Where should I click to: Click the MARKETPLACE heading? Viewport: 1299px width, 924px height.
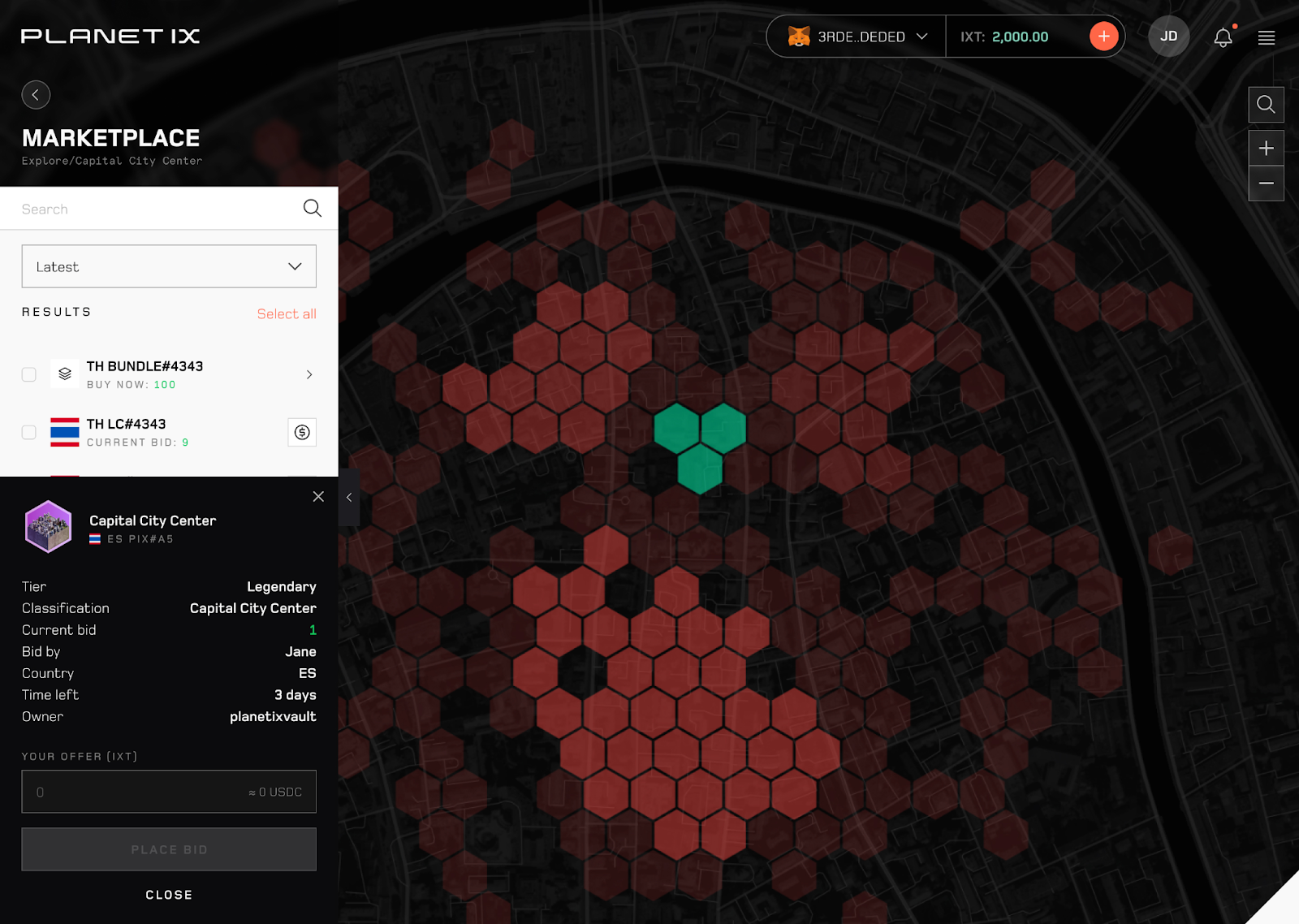[x=110, y=138]
